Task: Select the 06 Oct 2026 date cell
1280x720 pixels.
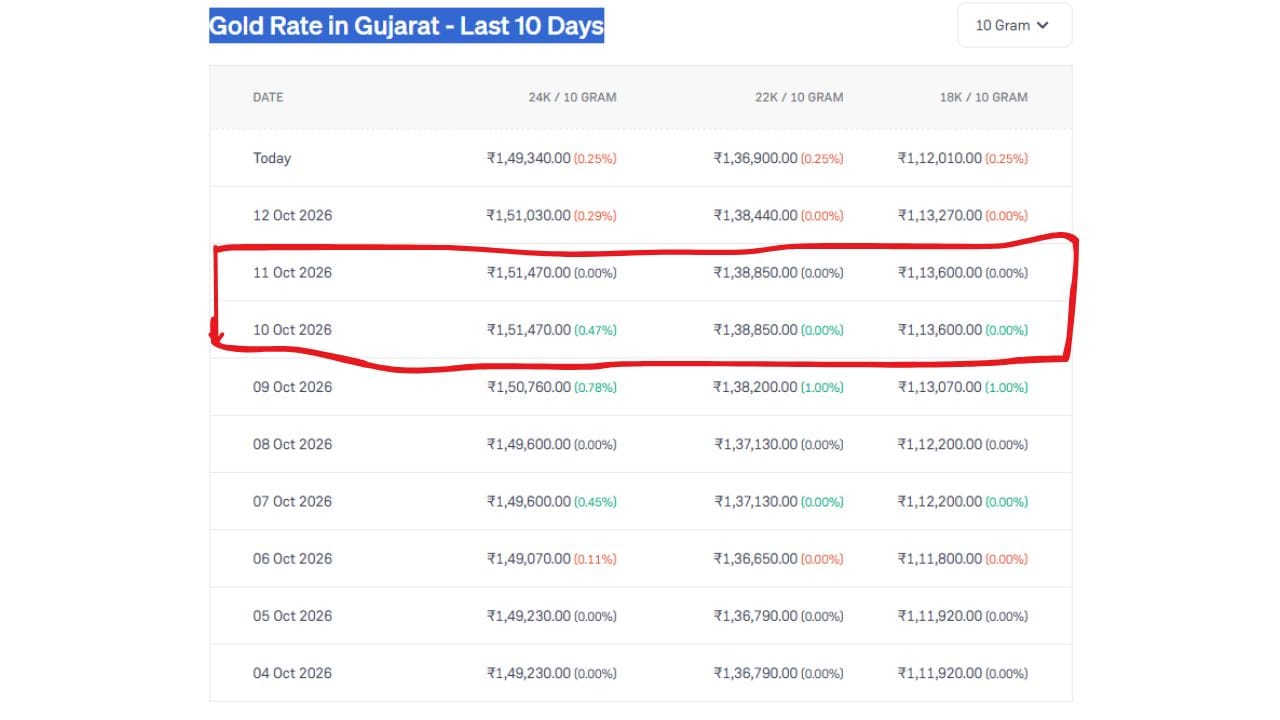Action: click(292, 558)
